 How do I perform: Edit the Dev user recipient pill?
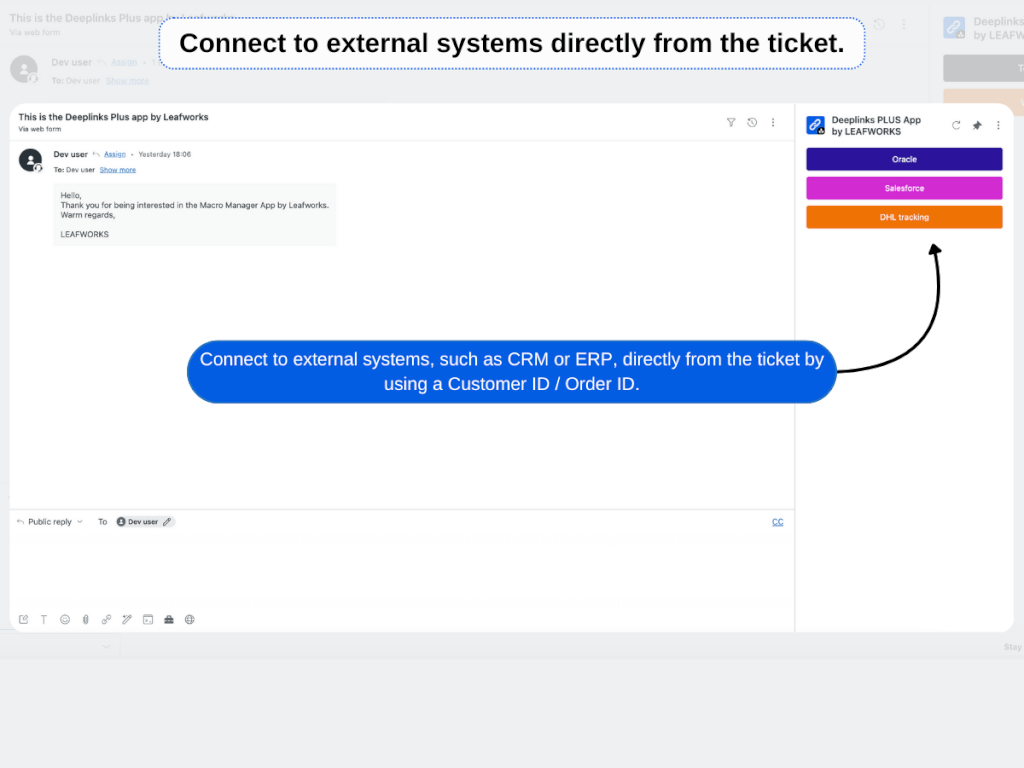pyautogui.click(x=168, y=521)
